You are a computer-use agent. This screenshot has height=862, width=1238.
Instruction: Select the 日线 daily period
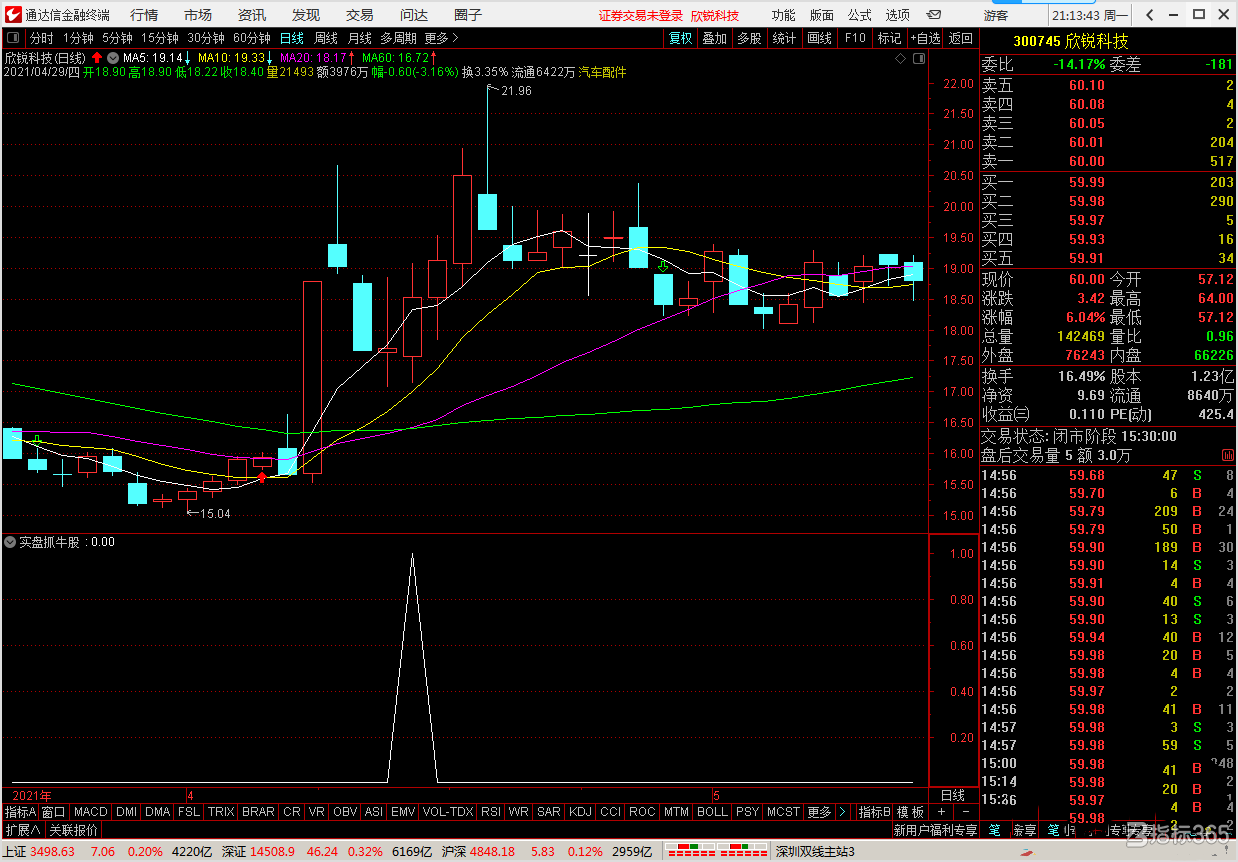click(292, 38)
